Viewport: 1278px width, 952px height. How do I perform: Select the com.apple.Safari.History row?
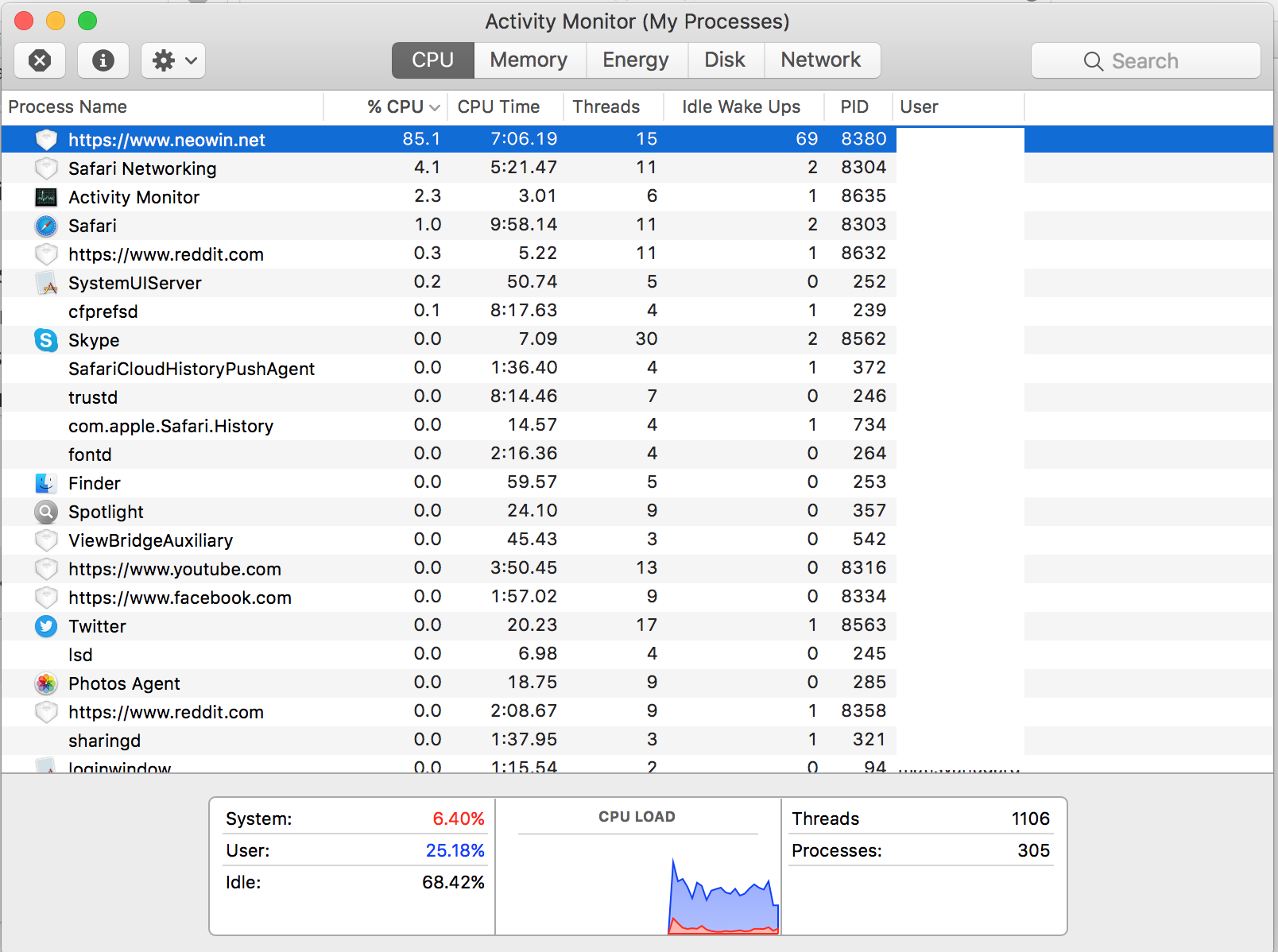[637, 426]
